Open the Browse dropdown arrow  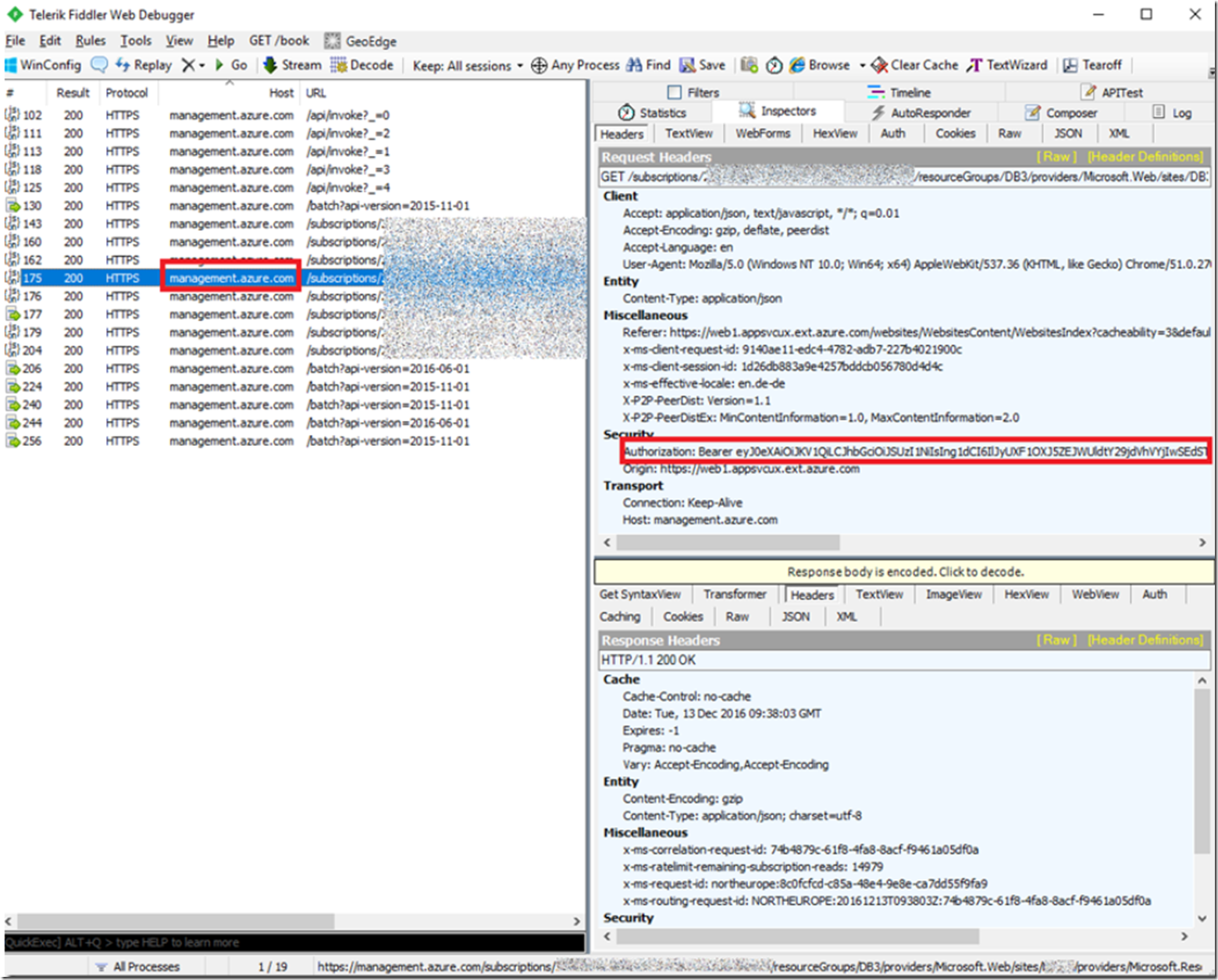tap(863, 66)
